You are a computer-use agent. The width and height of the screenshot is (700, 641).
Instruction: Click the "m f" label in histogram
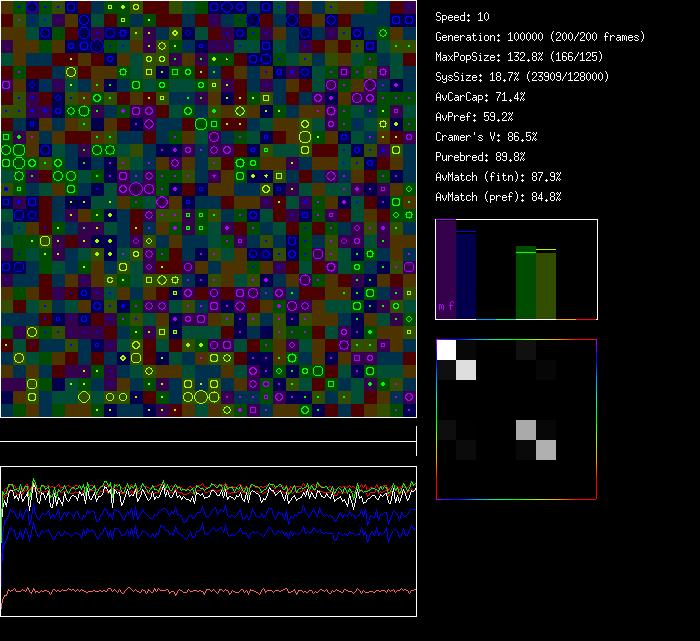pyautogui.click(x=446, y=306)
